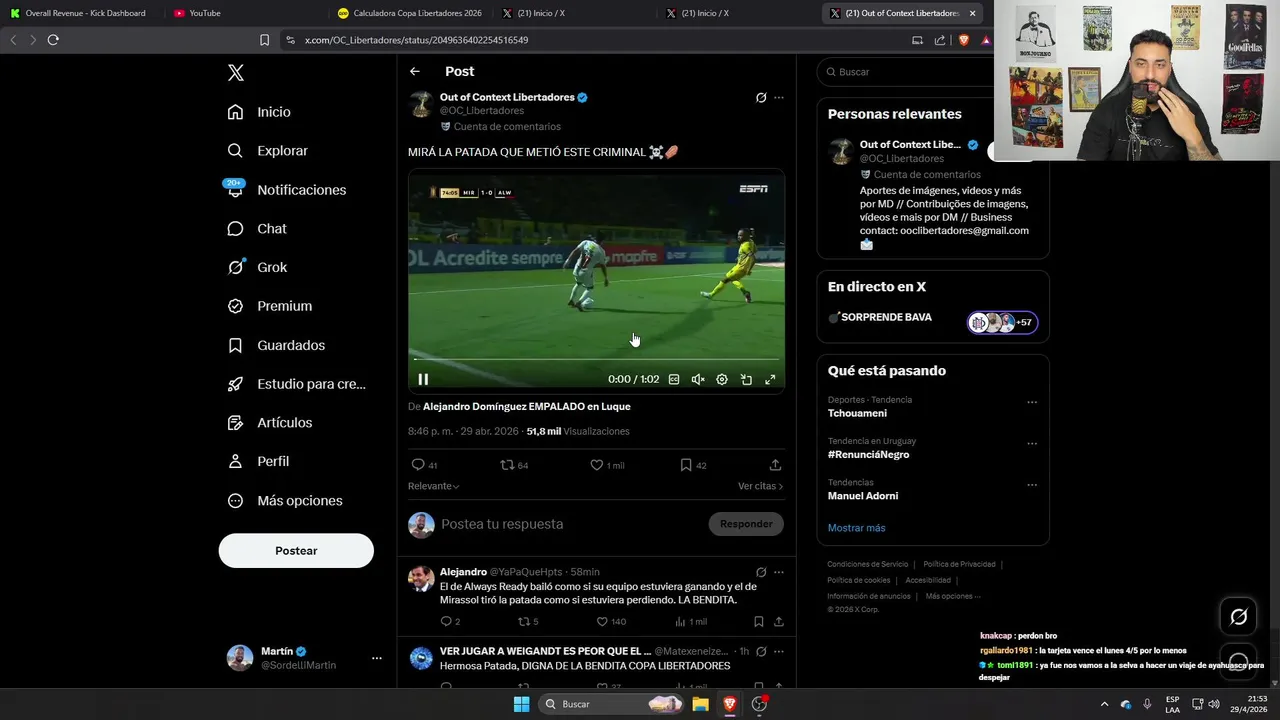This screenshot has height=720, width=1280.
Task: Reload the page
Action: pos(53,40)
